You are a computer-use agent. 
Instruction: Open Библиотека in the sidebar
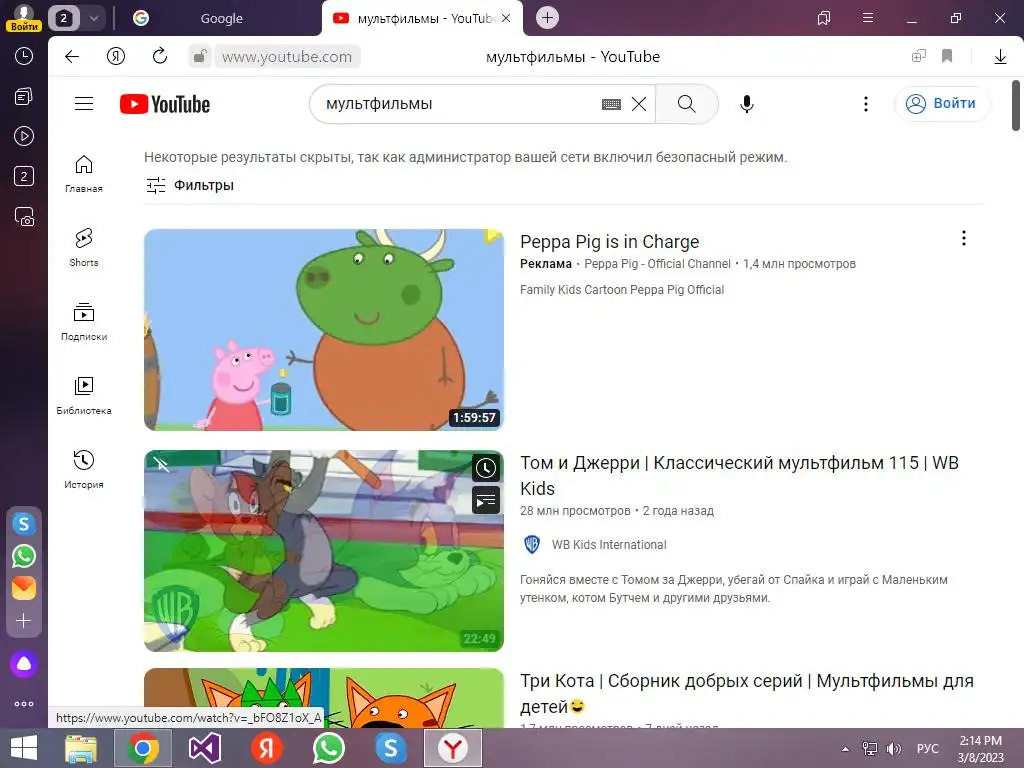pyautogui.click(x=84, y=396)
